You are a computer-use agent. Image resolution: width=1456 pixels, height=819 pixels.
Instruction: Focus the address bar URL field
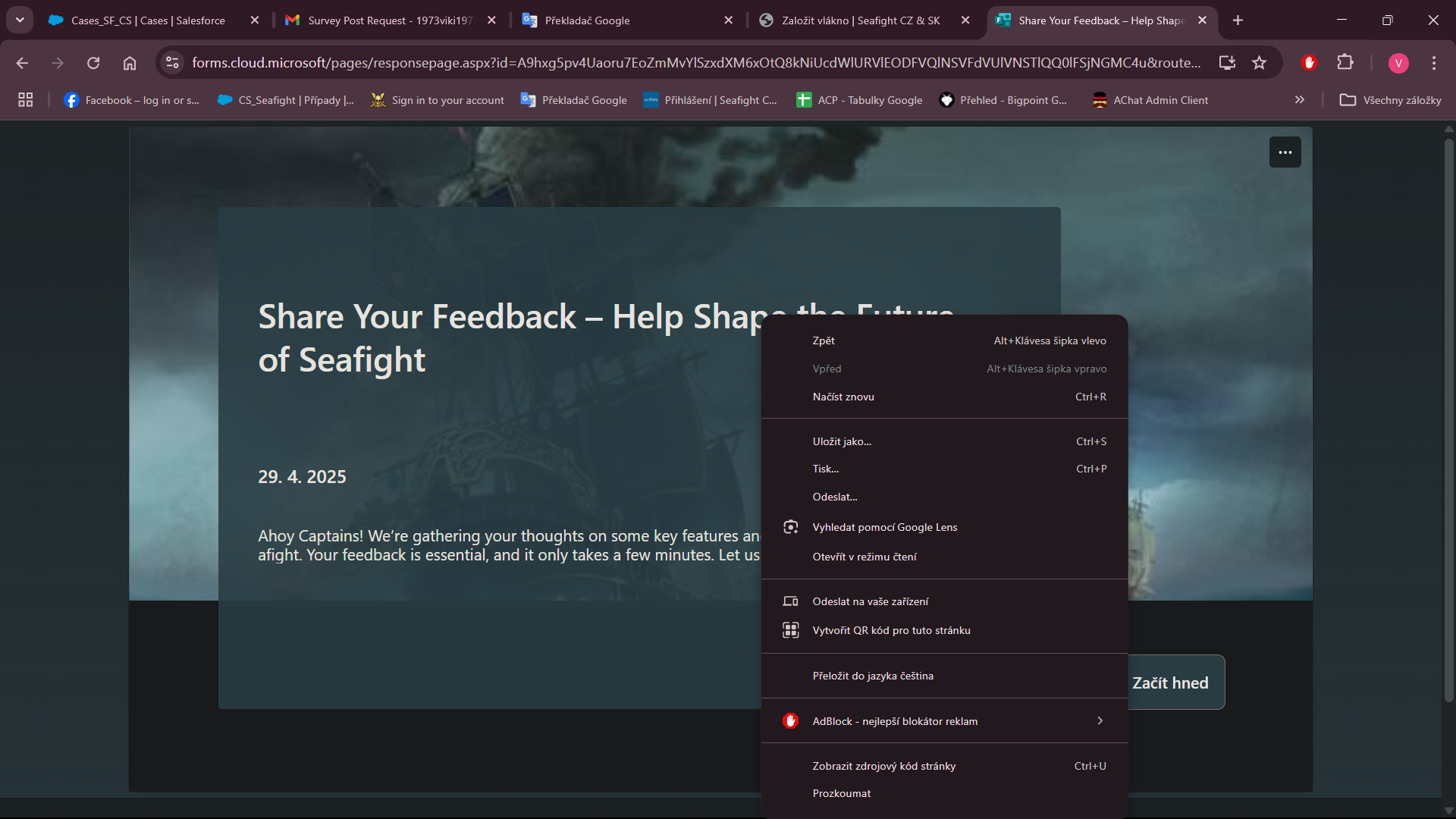[696, 63]
